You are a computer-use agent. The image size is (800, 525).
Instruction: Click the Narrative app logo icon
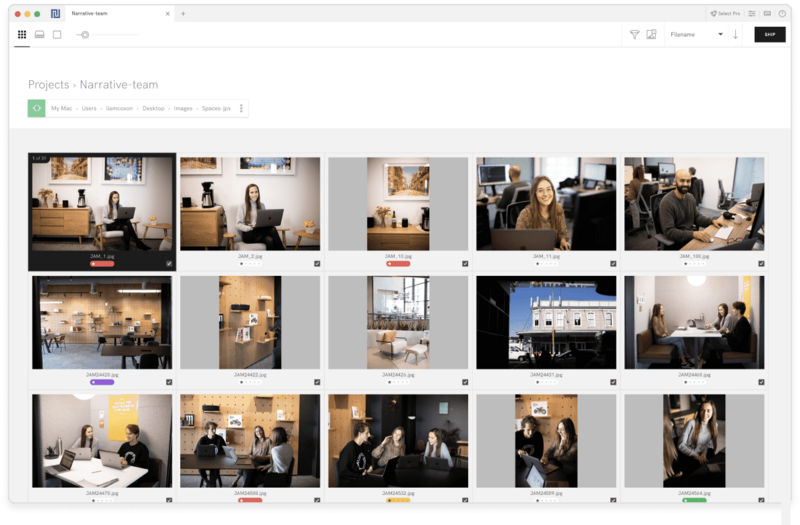pyautogui.click(x=55, y=14)
